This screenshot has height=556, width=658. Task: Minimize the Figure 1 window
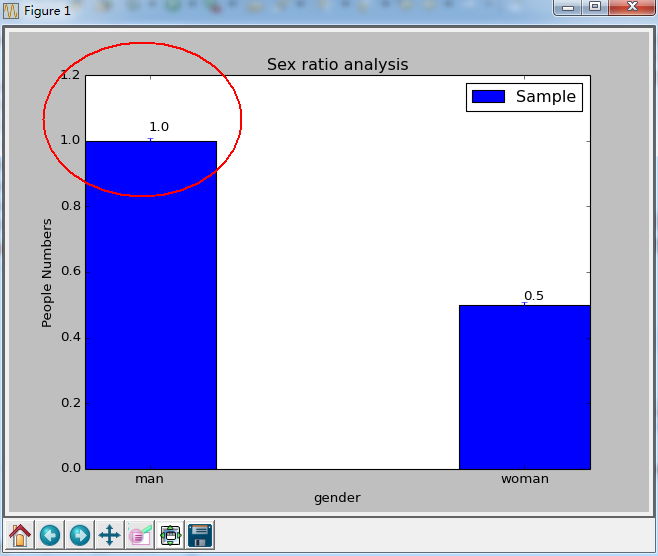tap(568, 7)
